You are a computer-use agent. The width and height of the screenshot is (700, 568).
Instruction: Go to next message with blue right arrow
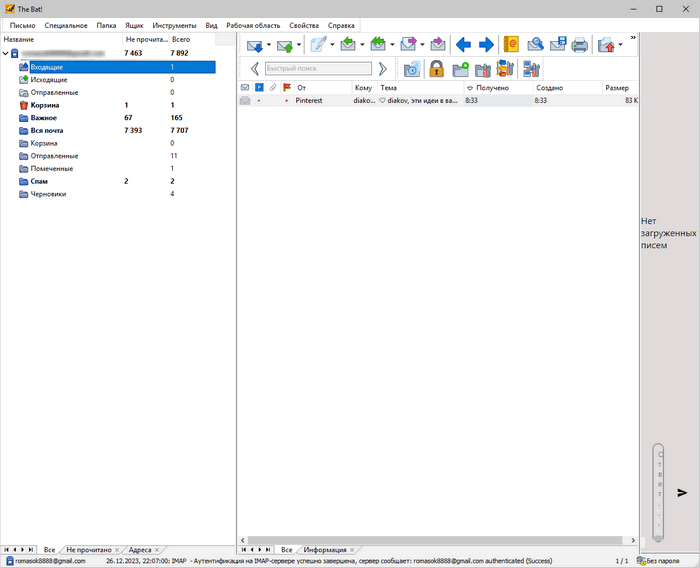(486, 45)
